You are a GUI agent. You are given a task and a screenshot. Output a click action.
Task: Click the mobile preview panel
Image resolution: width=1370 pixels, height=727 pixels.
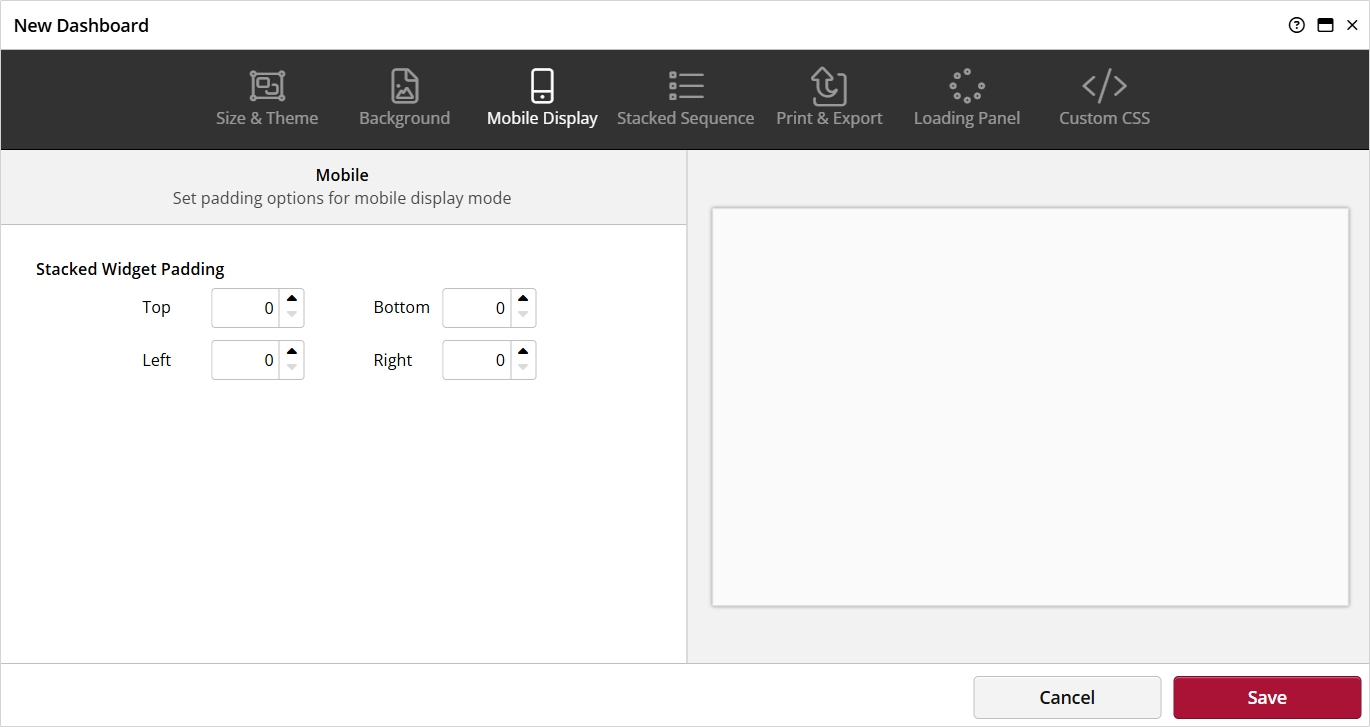click(1030, 406)
